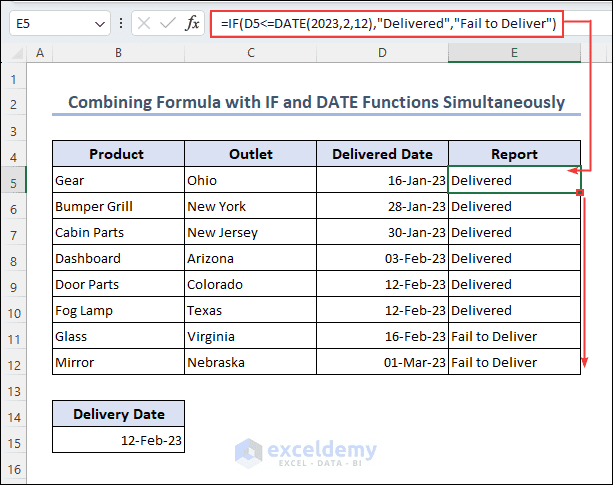Click the '03-Feb-23' date cell

(382, 258)
